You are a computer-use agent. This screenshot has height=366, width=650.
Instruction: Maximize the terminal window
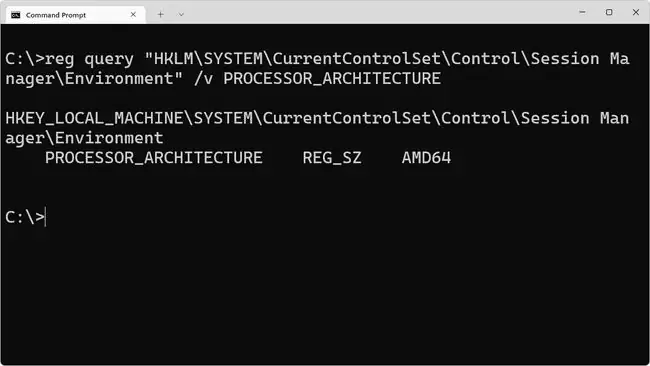(609, 12)
